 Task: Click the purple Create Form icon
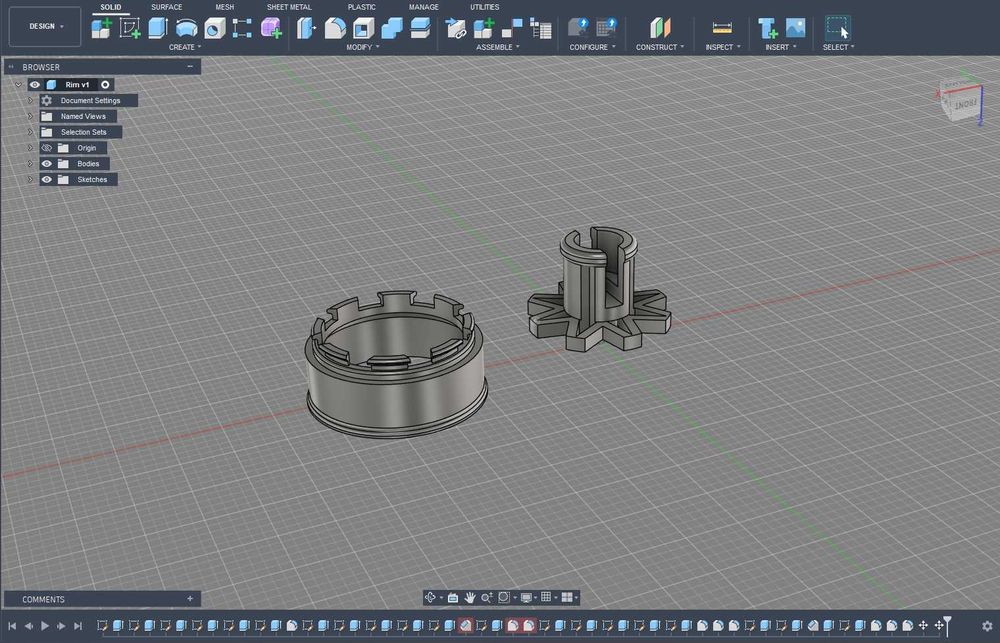pyautogui.click(x=271, y=28)
